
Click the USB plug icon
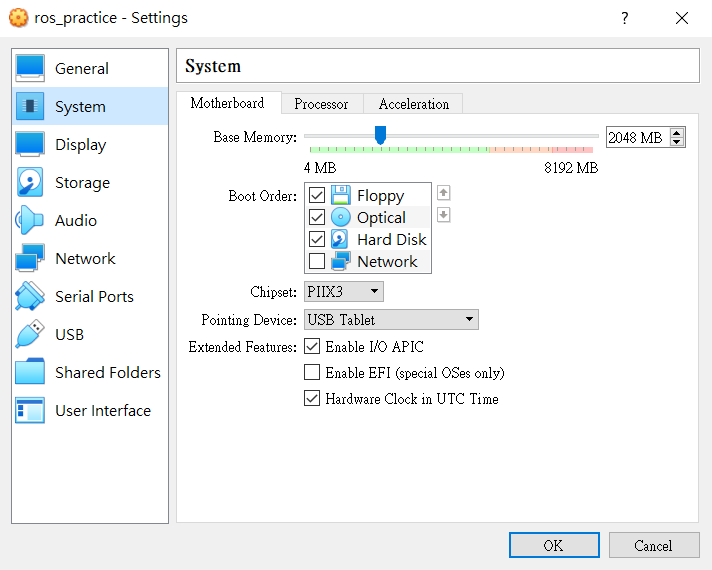coord(30,334)
